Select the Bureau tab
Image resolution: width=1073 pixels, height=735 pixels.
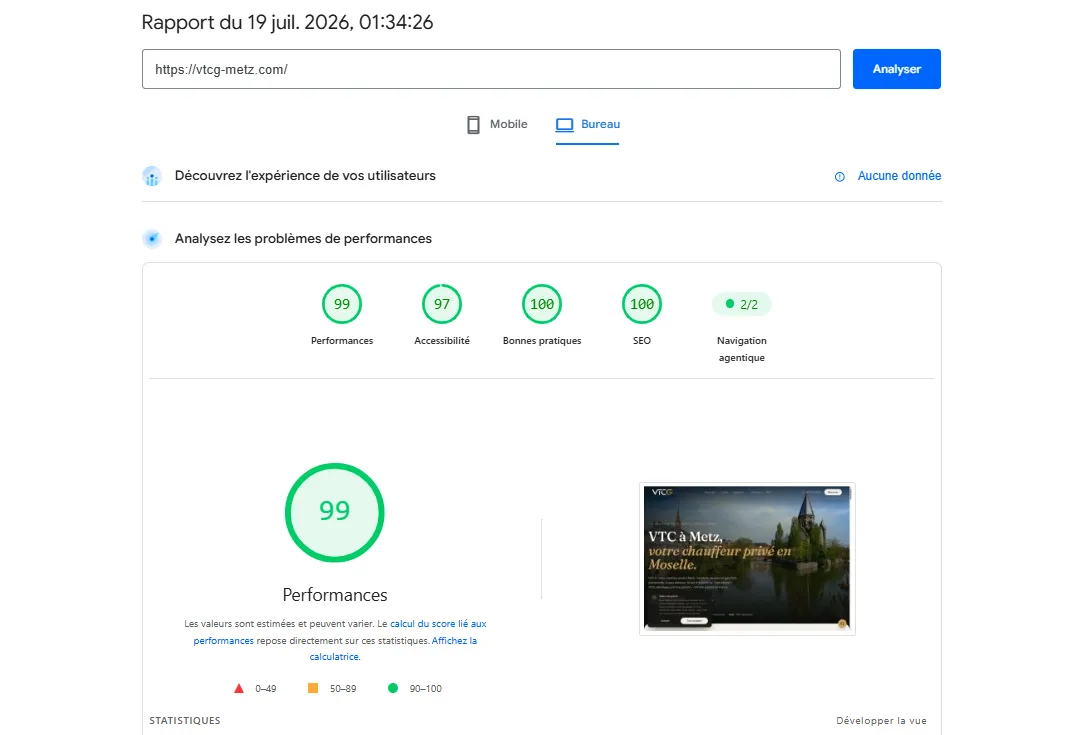point(587,125)
